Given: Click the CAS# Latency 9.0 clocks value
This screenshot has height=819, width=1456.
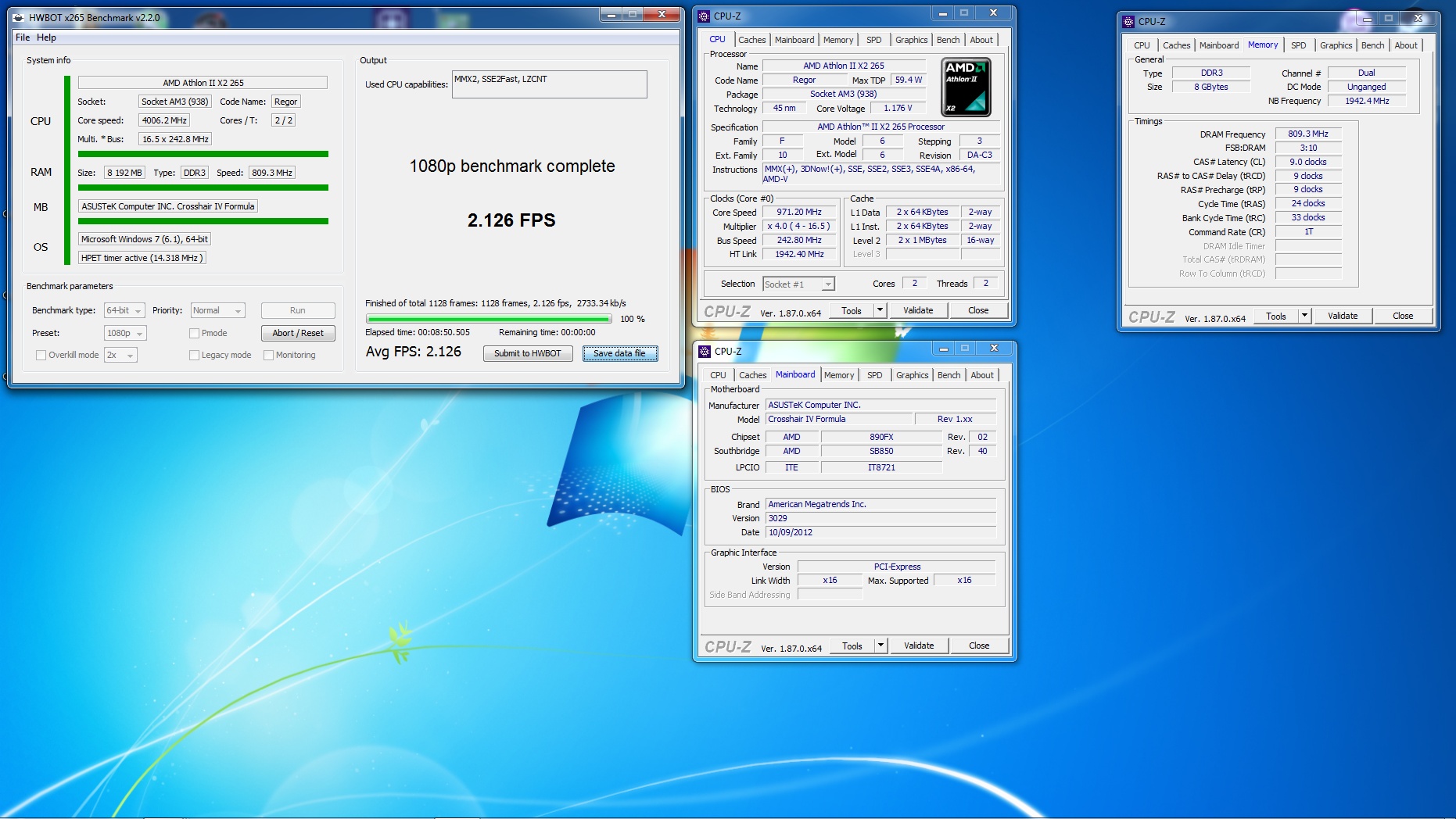Looking at the screenshot, I should point(1308,162).
